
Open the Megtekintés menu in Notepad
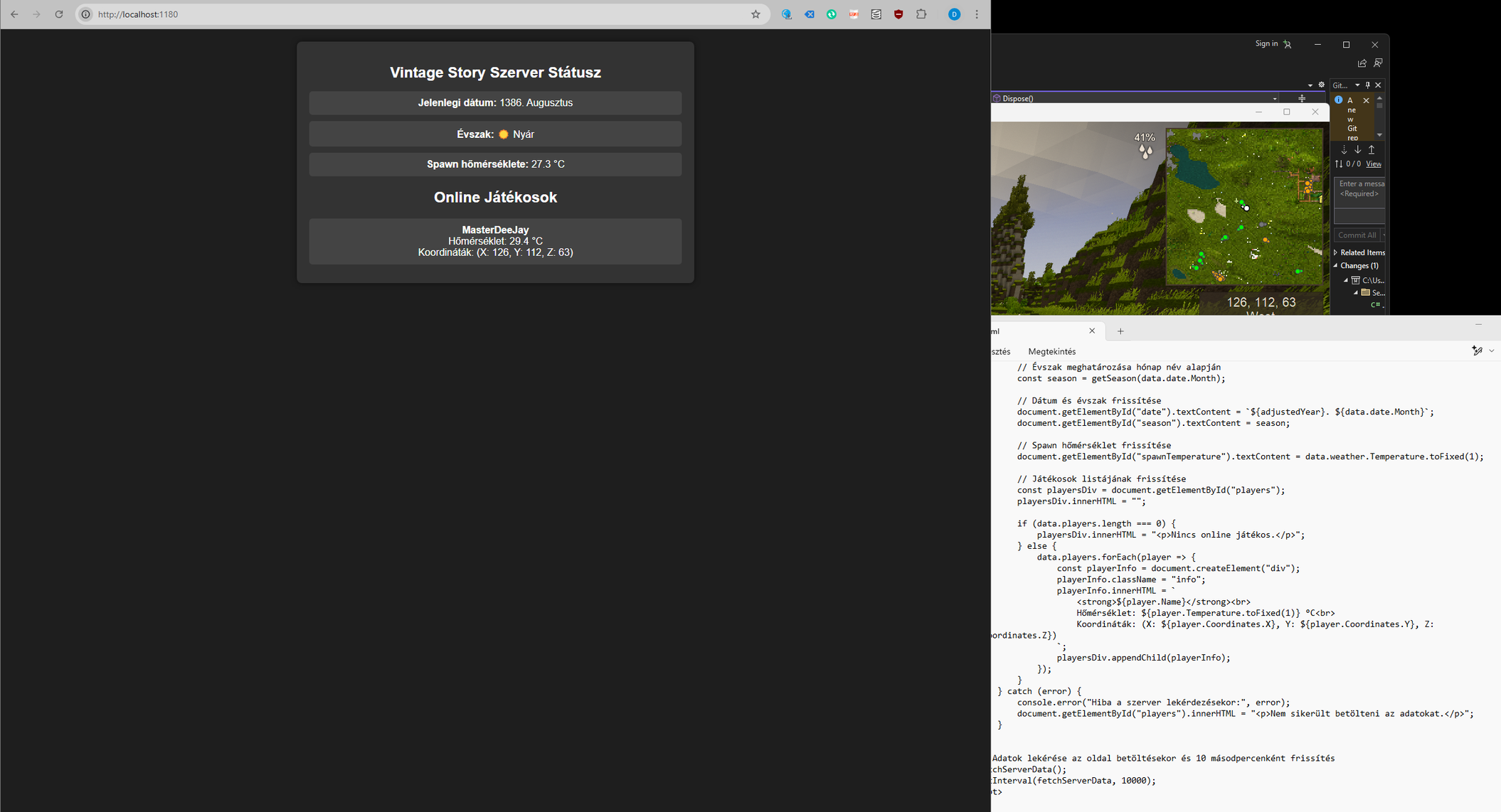click(1051, 351)
